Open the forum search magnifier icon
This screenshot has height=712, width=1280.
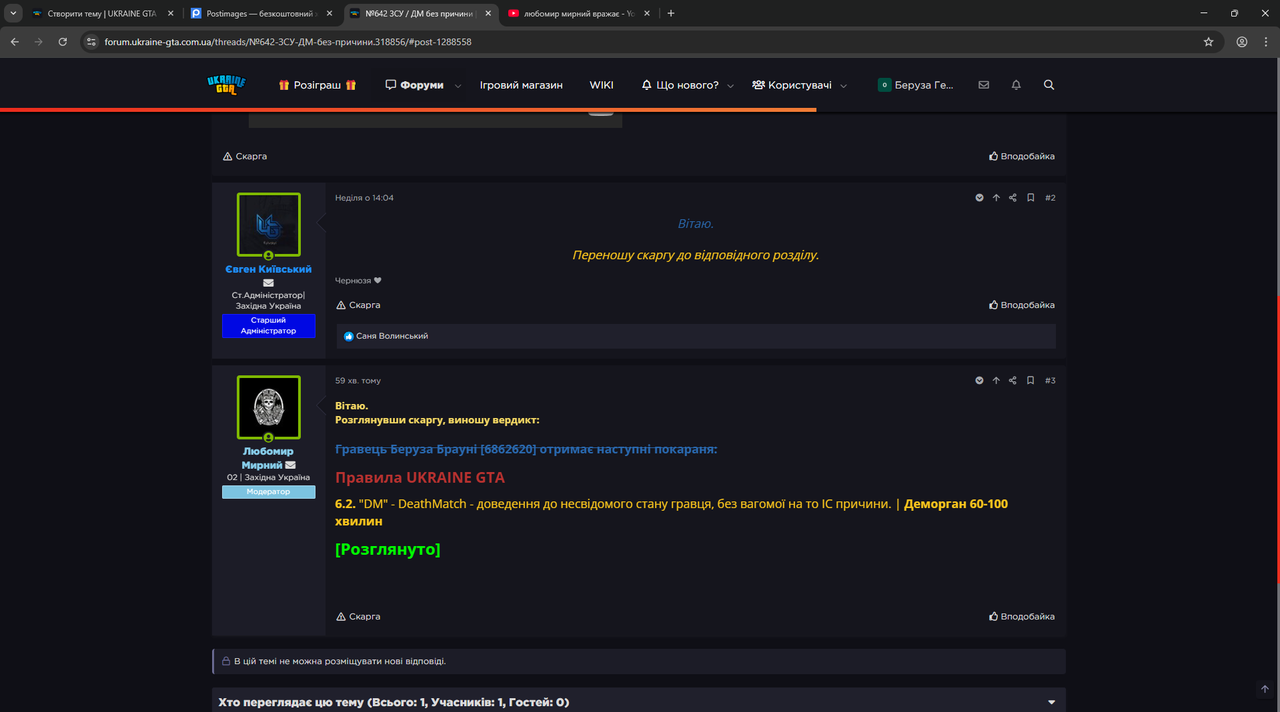(x=1049, y=85)
